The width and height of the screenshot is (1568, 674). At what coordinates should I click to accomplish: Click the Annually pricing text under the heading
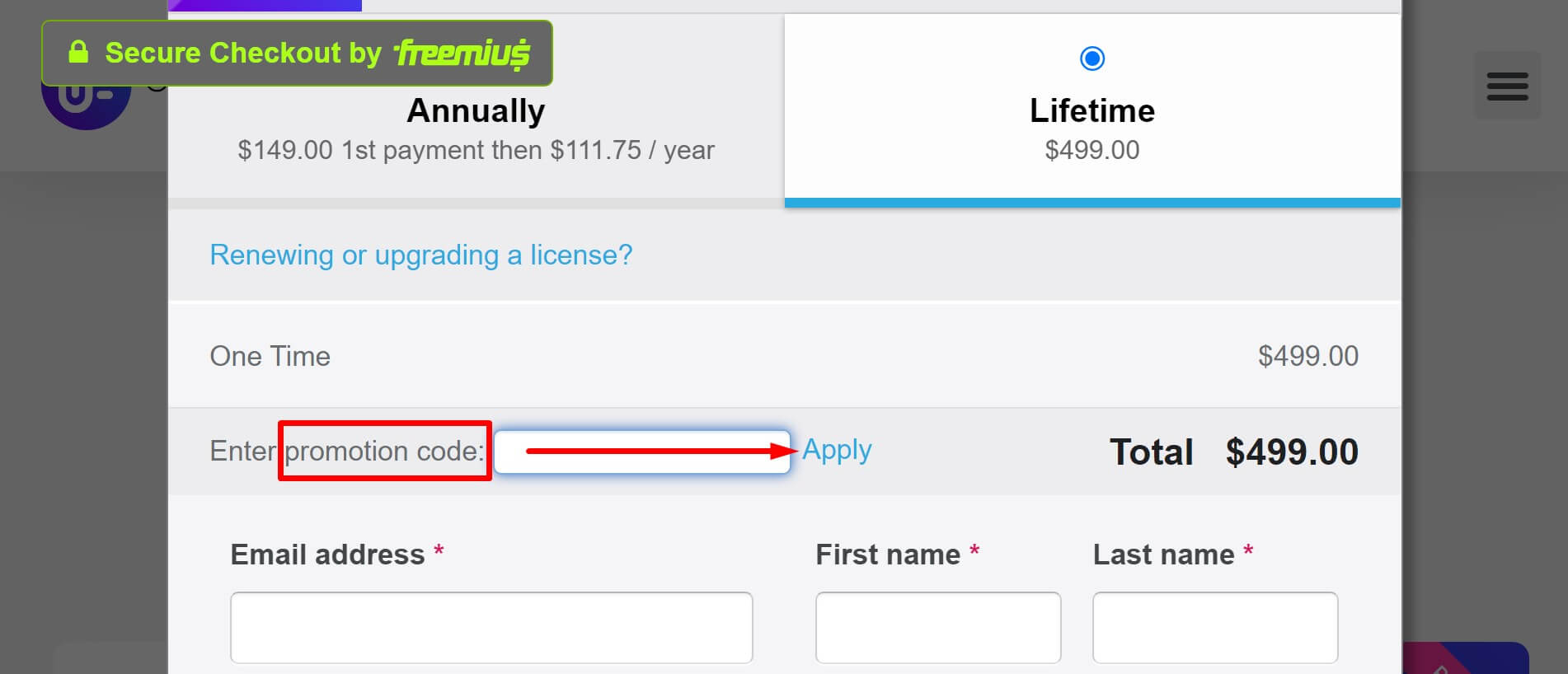pos(476,150)
